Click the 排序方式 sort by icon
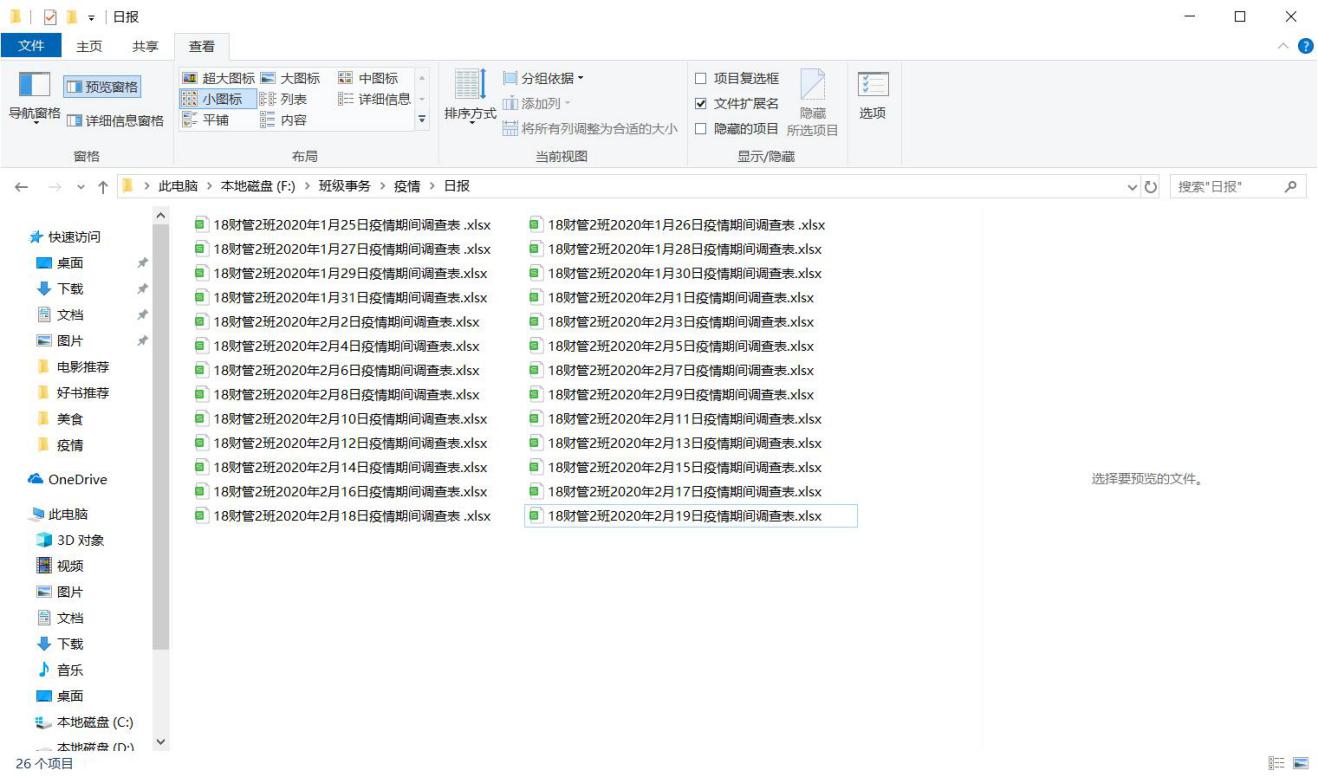This screenshot has height=777, width=1318. pyautogui.click(x=470, y=95)
